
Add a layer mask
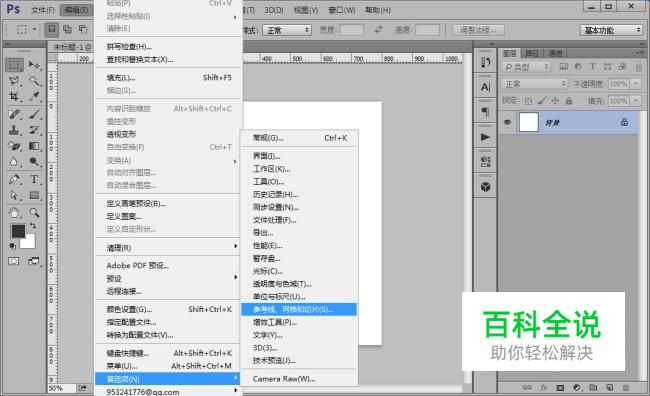click(560, 388)
